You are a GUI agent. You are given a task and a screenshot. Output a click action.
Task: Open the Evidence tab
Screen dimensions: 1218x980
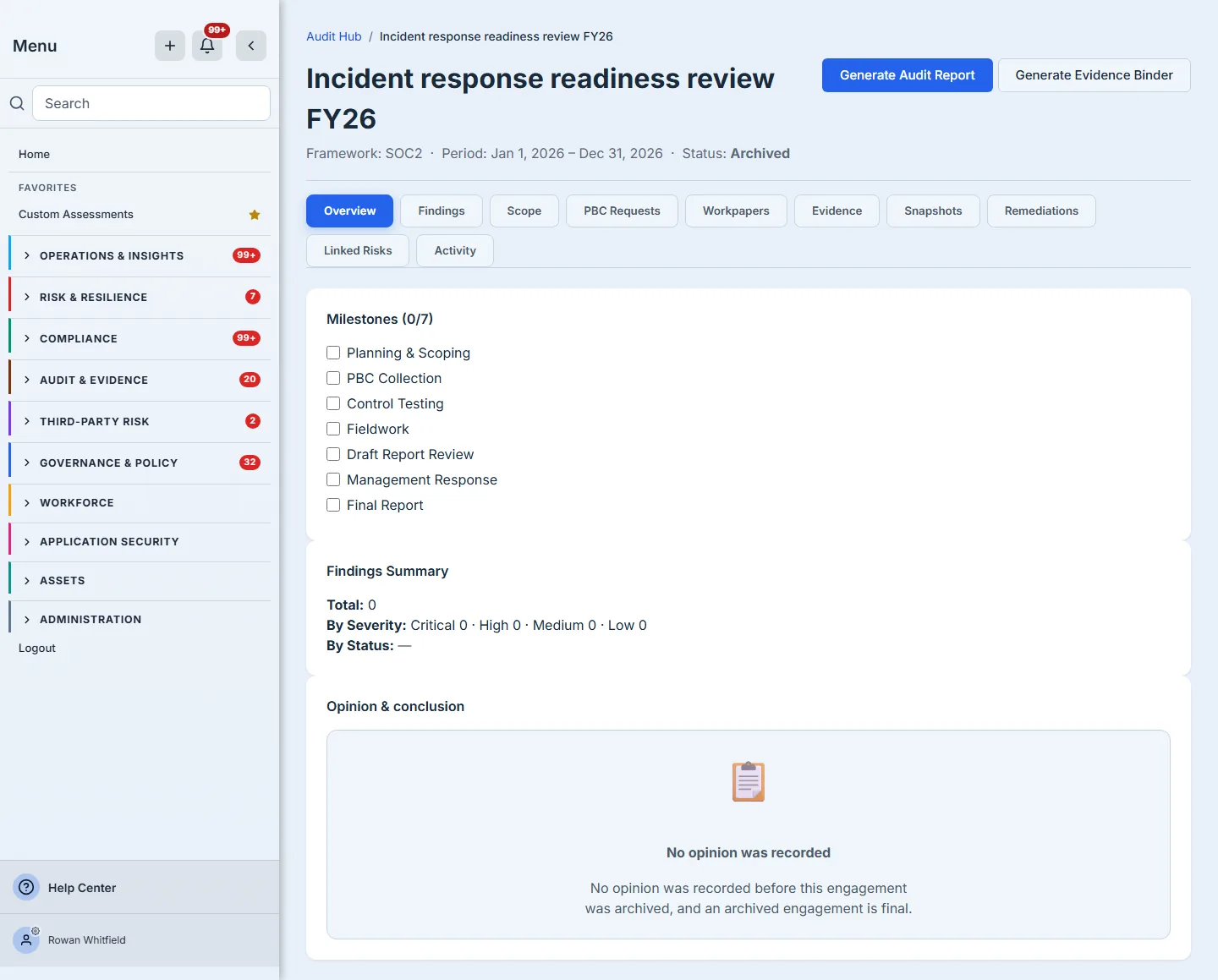coord(837,211)
